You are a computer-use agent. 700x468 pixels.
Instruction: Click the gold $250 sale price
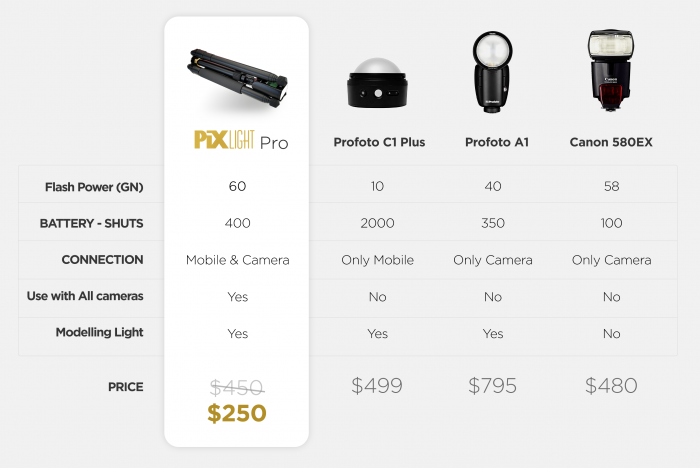pyautogui.click(x=237, y=413)
